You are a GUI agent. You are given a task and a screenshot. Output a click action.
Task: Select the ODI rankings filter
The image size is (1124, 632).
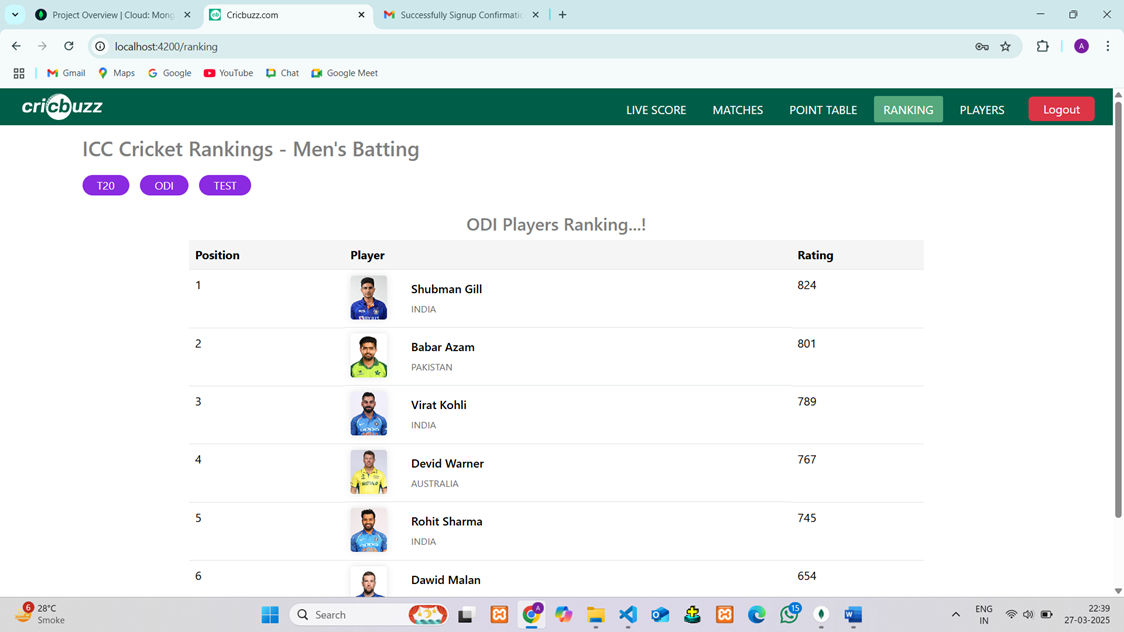coord(163,185)
